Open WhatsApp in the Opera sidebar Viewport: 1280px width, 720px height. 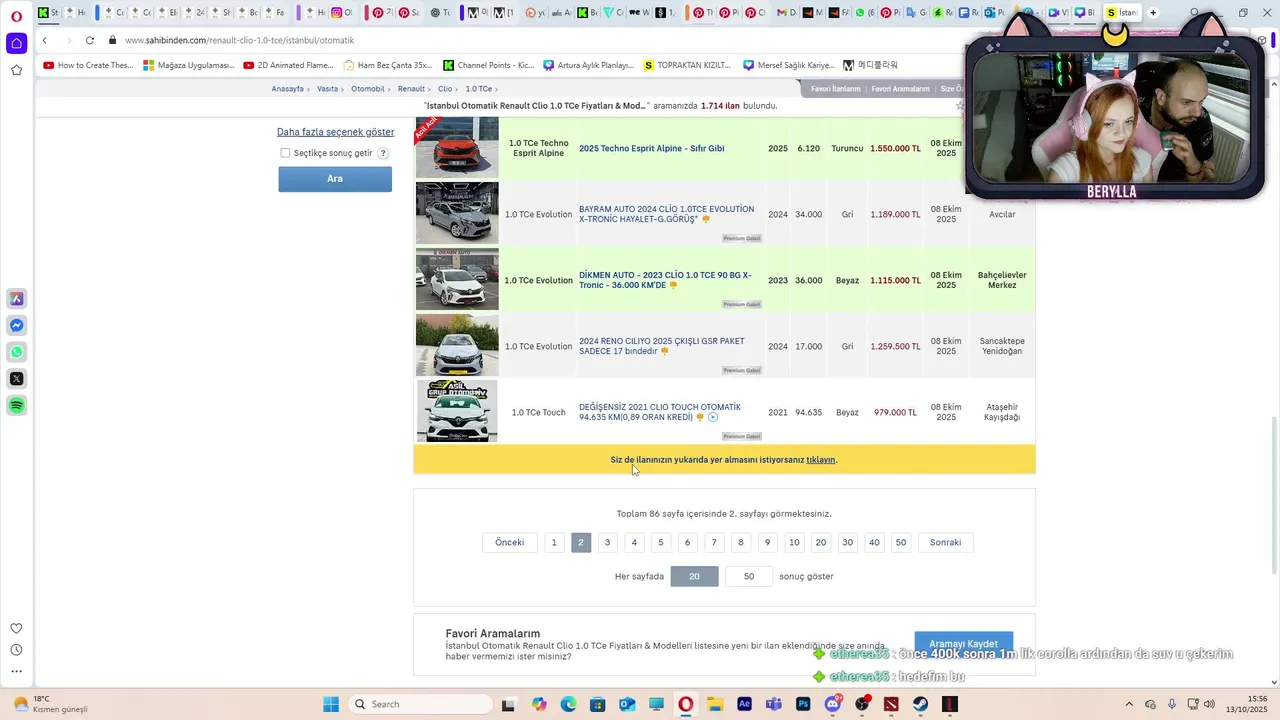[x=17, y=352]
